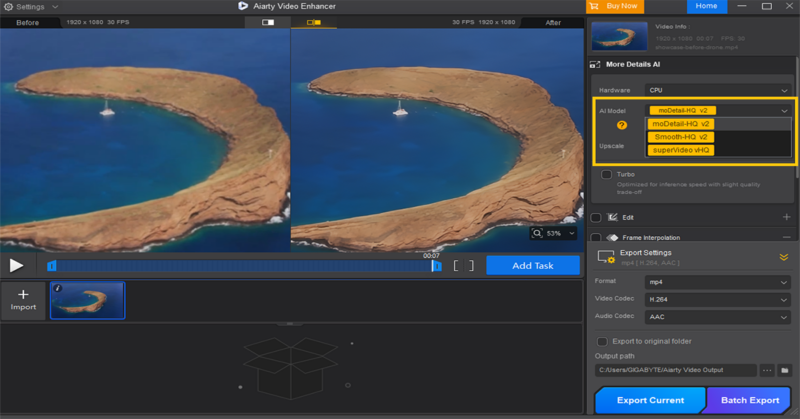Enable the Edit section checkbox
The height and width of the screenshot is (419, 800).
596,217
